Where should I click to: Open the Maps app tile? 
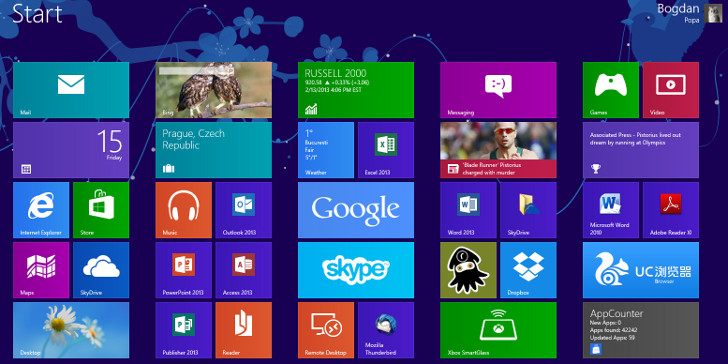pos(41,270)
